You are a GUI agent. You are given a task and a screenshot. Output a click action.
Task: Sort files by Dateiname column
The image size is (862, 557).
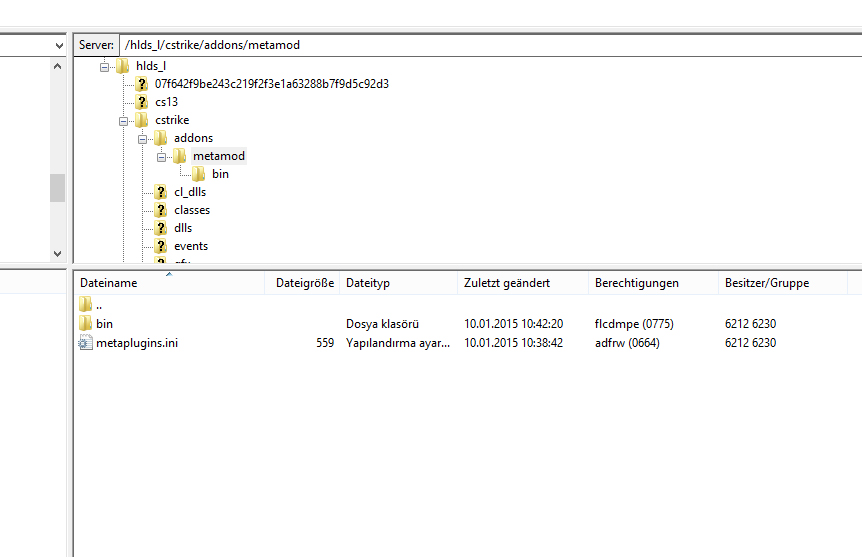pos(109,283)
